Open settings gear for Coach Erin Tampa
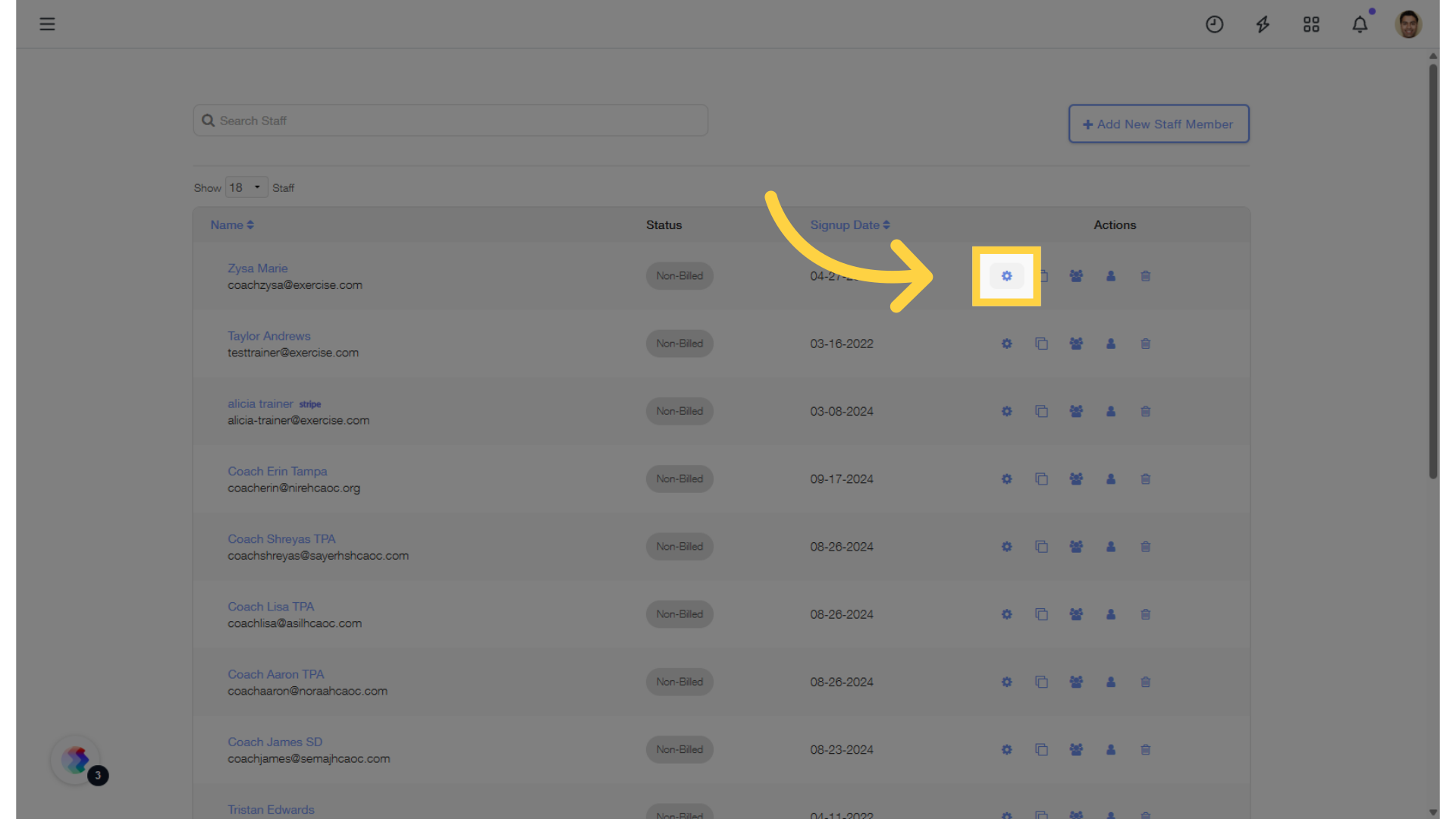1456x819 pixels. (1006, 479)
